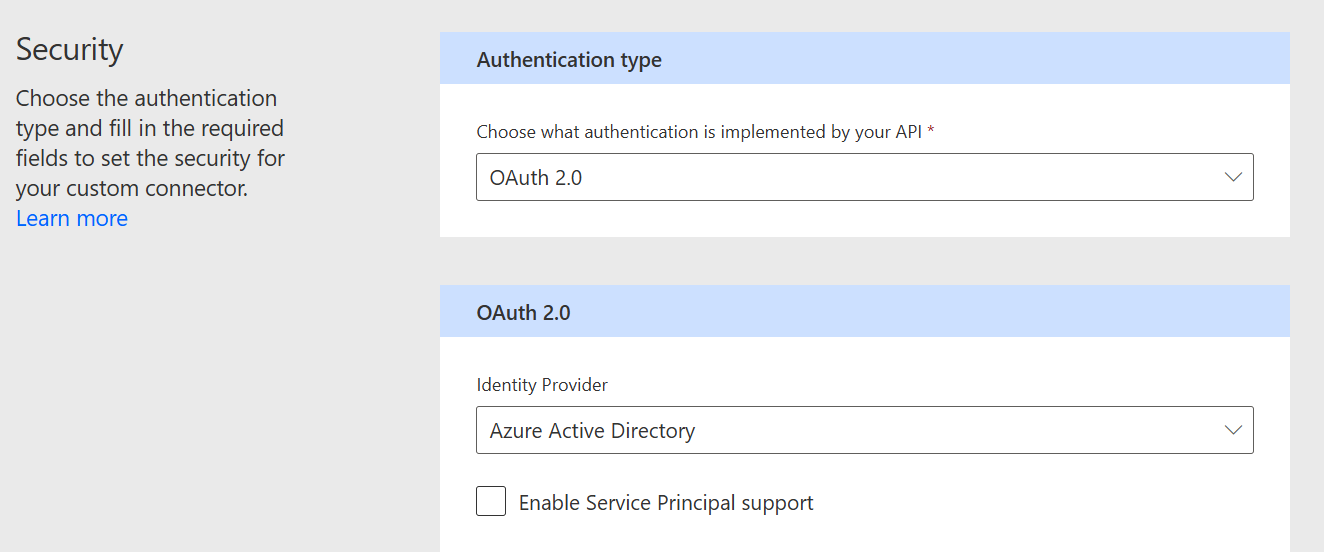Click the 'Authentication type' card header
The width and height of the screenshot is (1324, 552).
pyautogui.click(x=569, y=60)
